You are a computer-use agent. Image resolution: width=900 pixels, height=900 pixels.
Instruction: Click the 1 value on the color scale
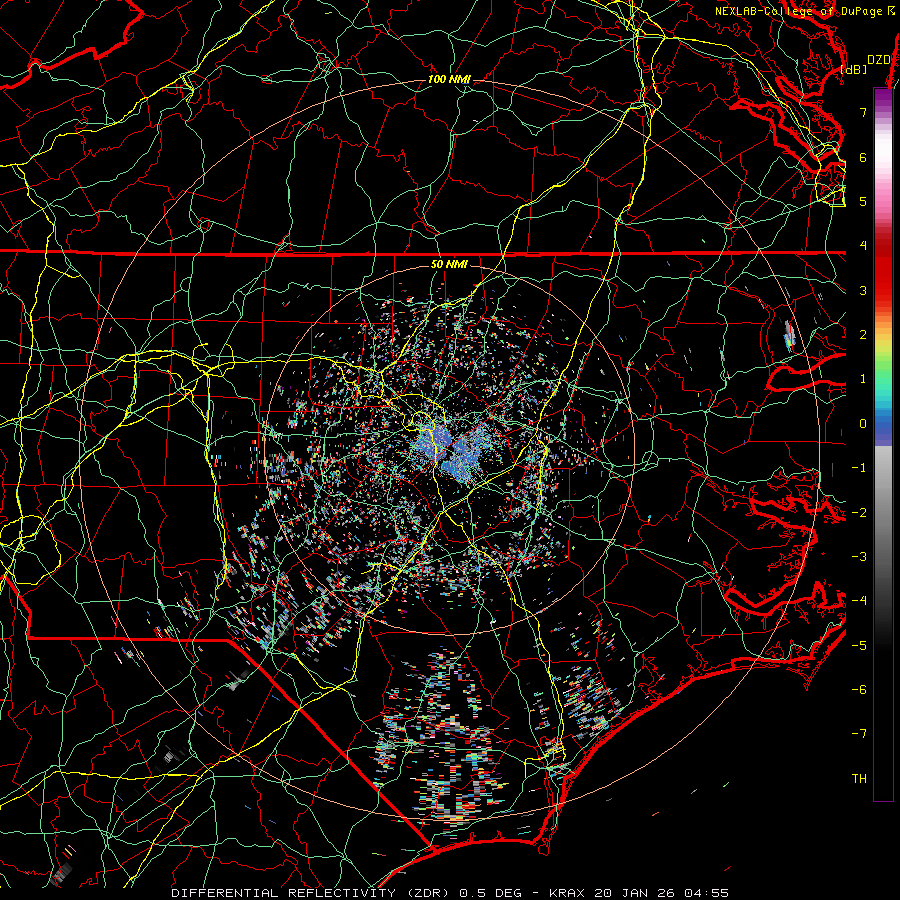coord(863,379)
